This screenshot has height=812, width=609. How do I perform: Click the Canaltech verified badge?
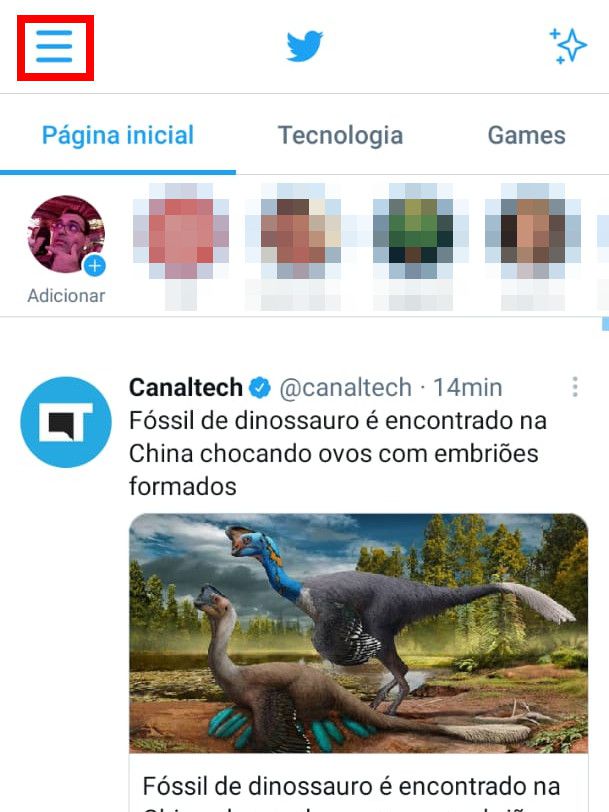point(259,387)
